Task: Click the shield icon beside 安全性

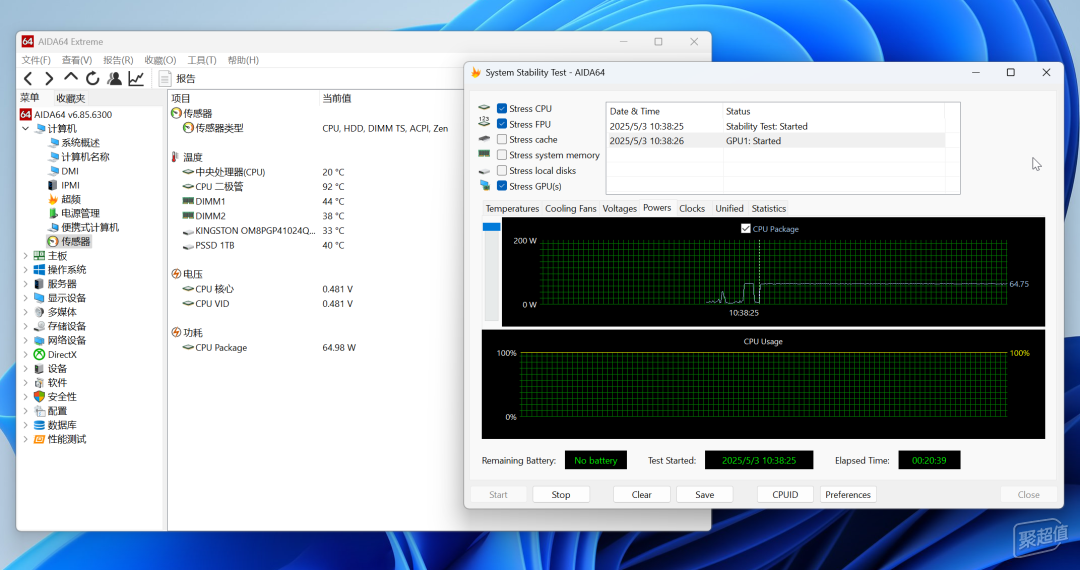Action: click(39, 397)
